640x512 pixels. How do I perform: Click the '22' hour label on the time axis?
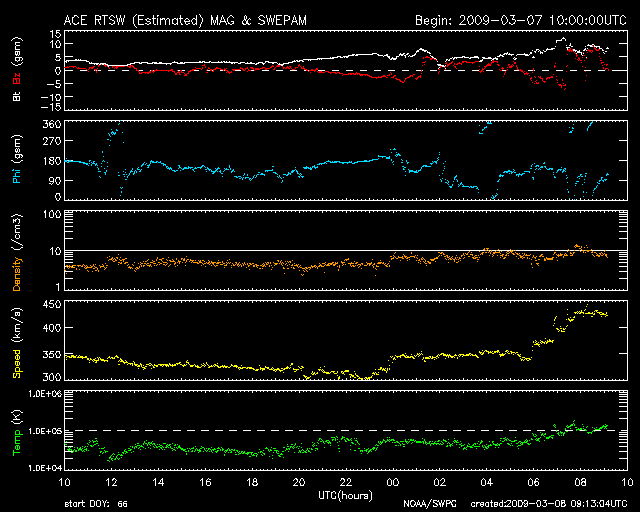click(346, 483)
